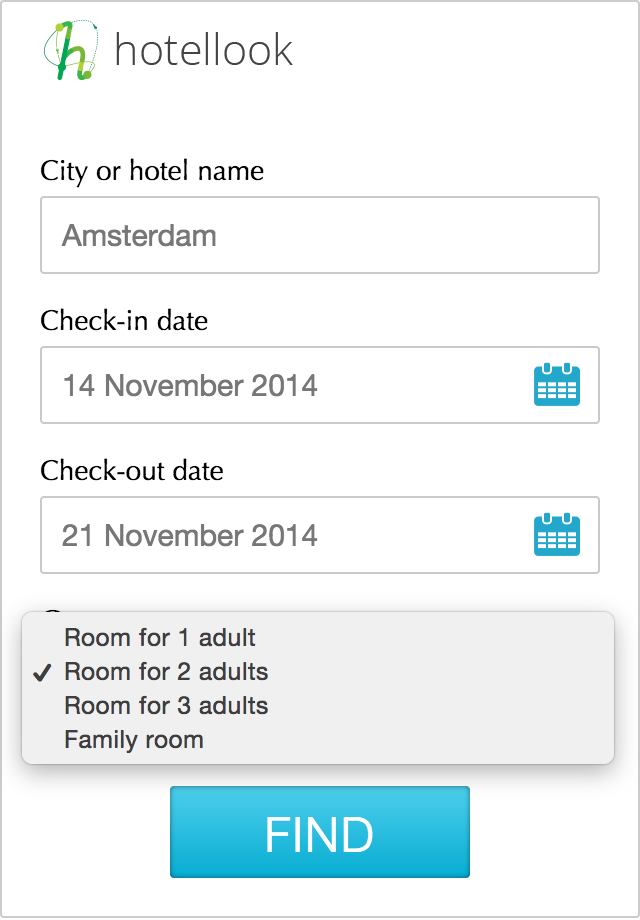Click "14 November 2014" date text
640x920 pixels.
point(190,386)
